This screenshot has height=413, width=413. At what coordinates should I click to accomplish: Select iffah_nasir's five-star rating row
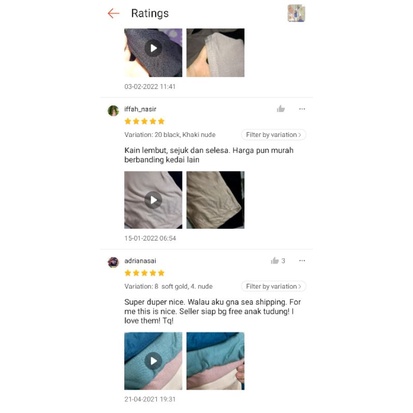click(x=145, y=121)
